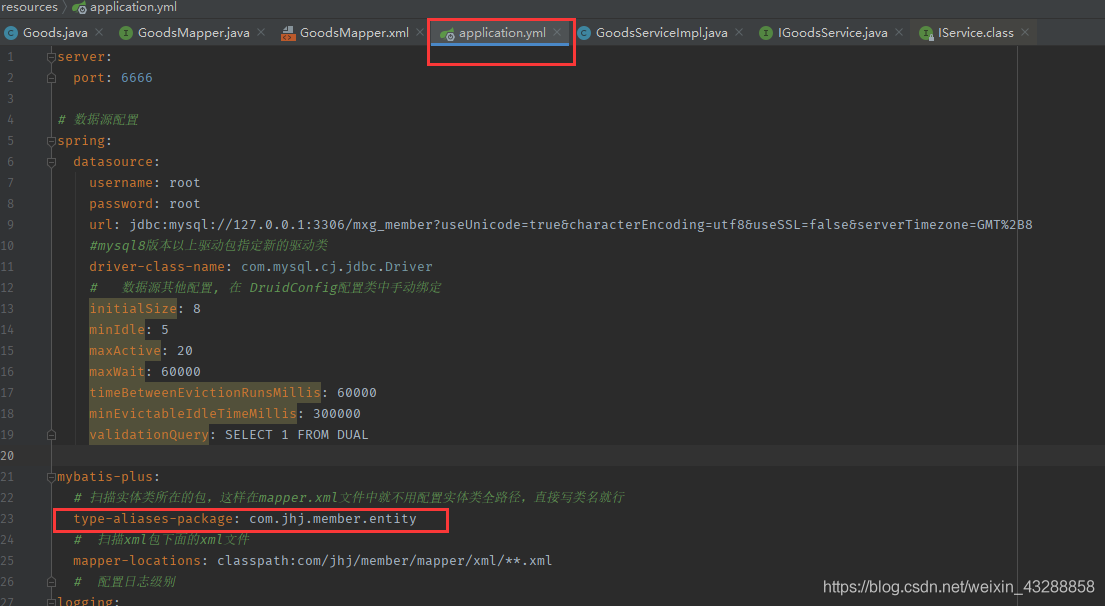The image size is (1105, 606).
Task: Click the type-aliases-package key text
Action: [x=153, y=519]
